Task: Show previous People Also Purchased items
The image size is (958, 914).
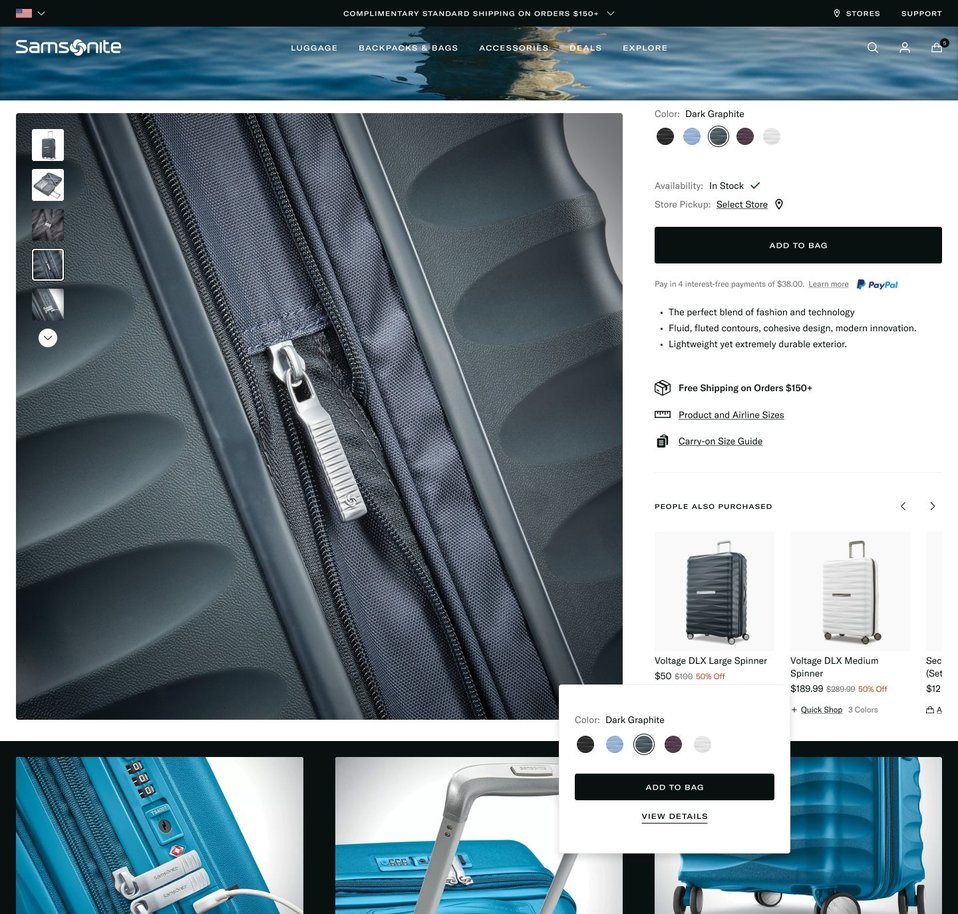Action: [903, 506]
